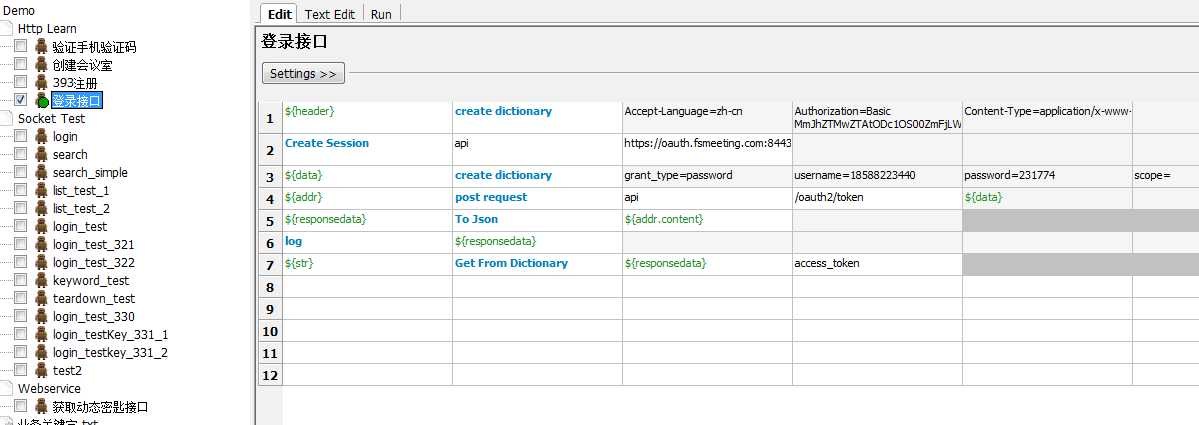Click the robot icon beside 获取动态密匙接口
Viewport: 1199px width, 425px height.
pos(41,406)
